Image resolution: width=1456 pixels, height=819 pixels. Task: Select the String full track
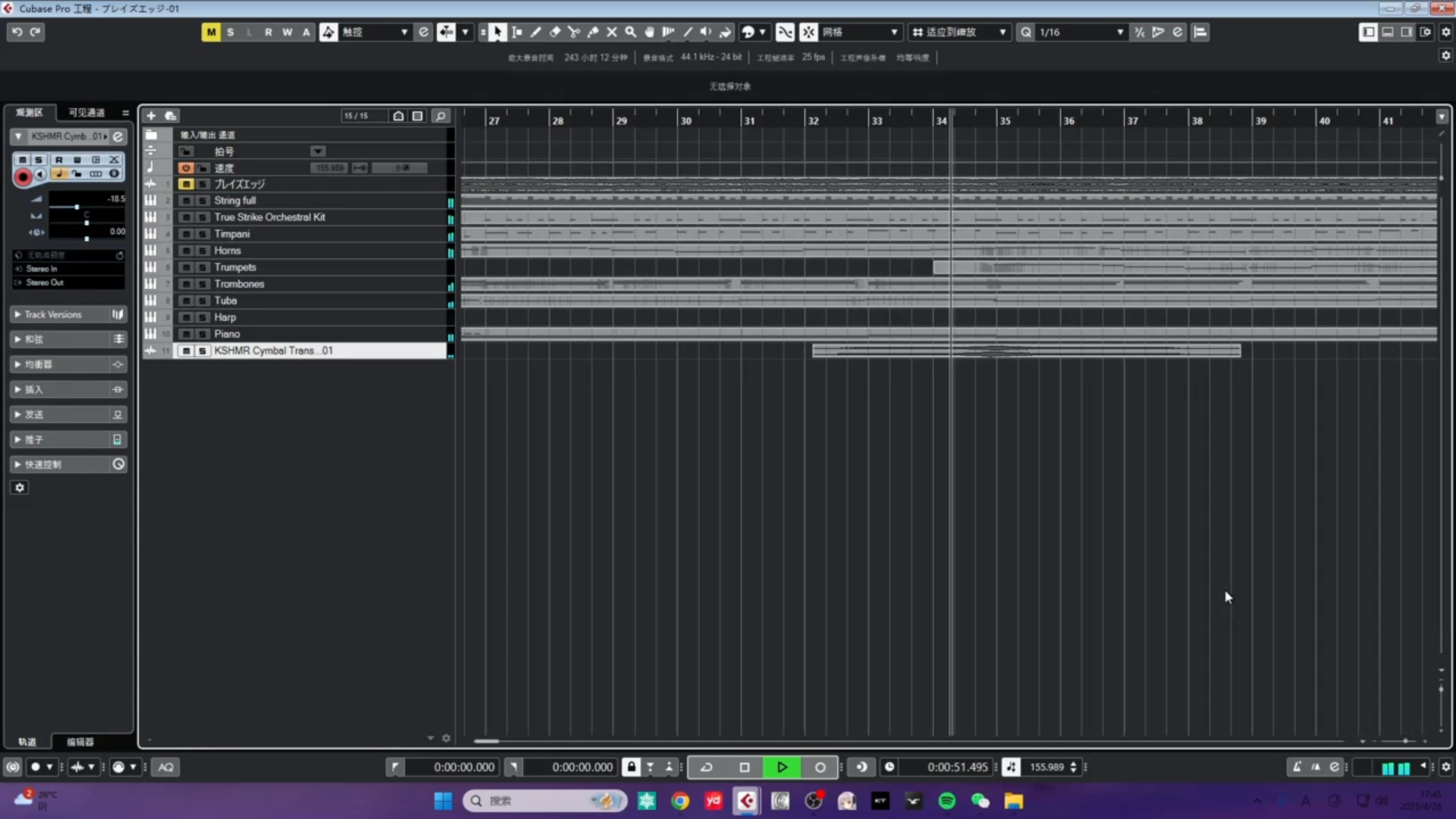(x=299, y=200)
